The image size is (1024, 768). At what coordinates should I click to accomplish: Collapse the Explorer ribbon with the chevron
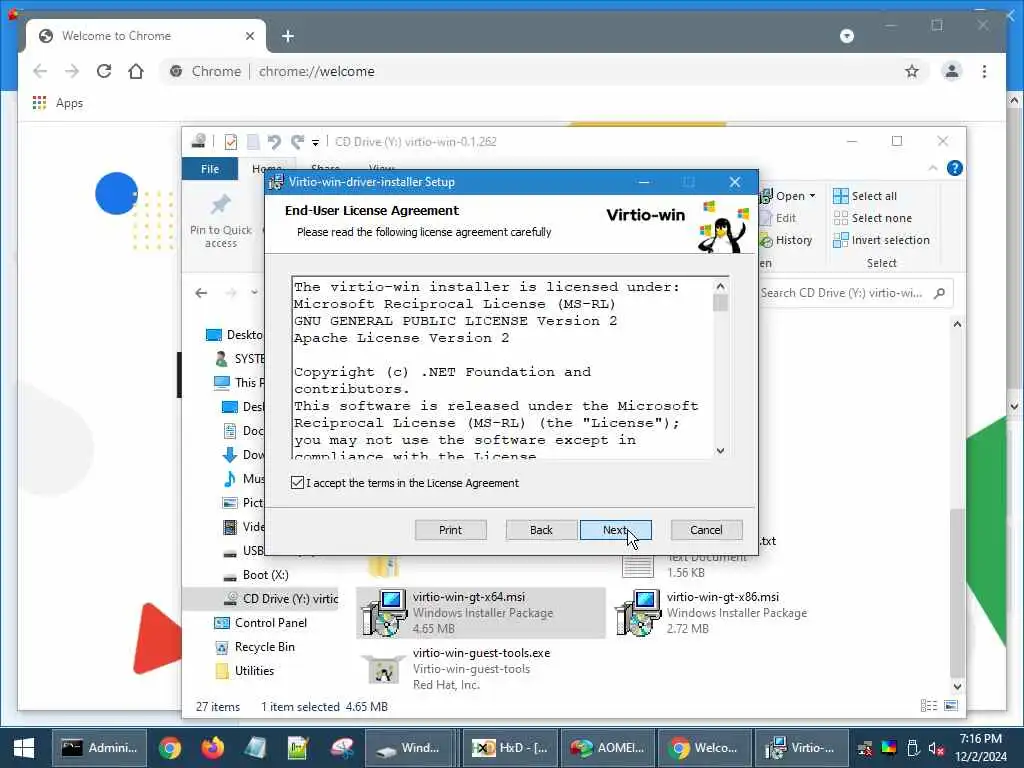[x=933, y=168]
